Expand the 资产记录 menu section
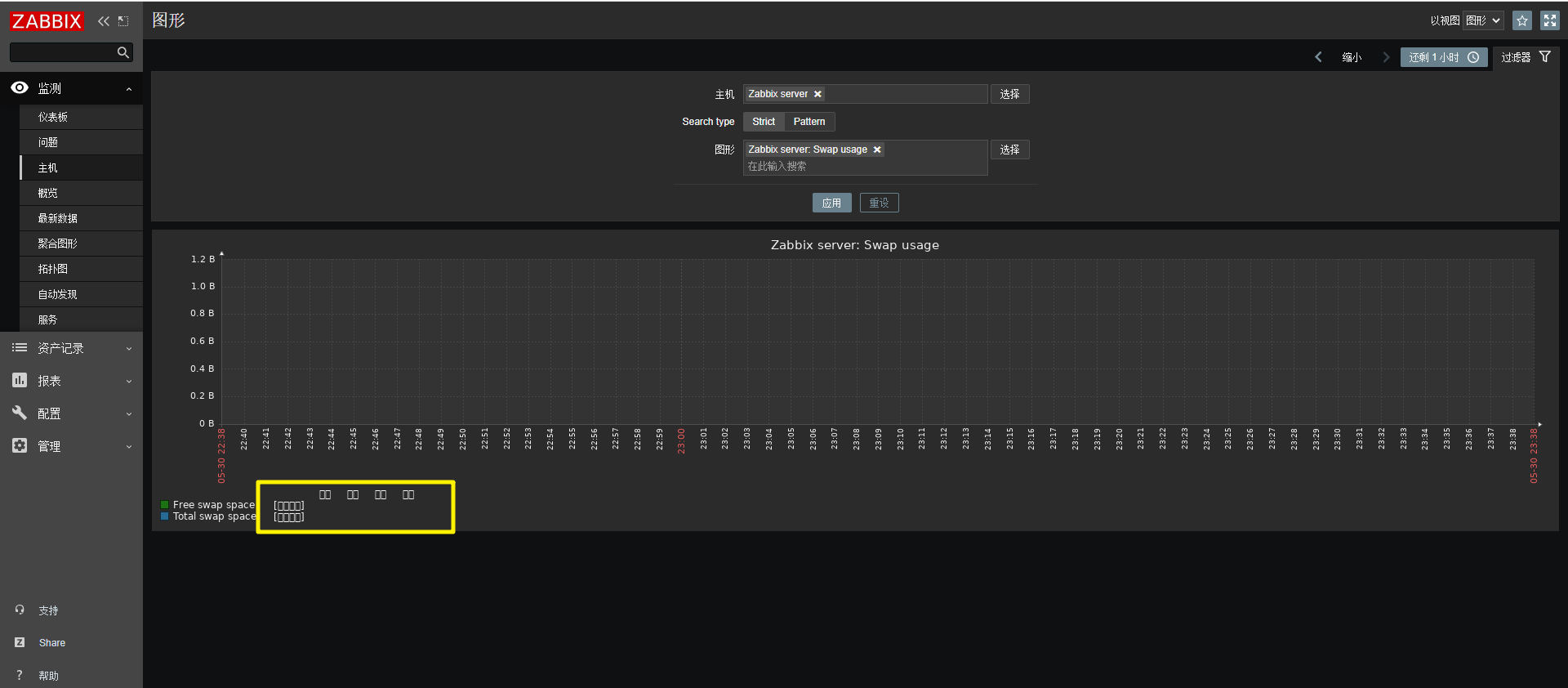This screenshot has height=688, width=1568. tap(129, 349)
